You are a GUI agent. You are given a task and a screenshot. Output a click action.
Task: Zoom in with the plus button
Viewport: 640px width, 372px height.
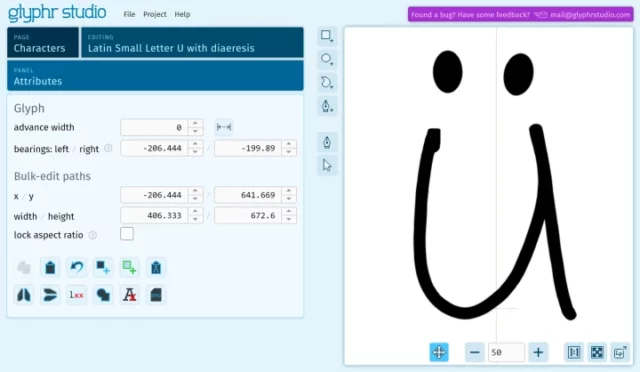pyautogui.click(x=538, y=352)
